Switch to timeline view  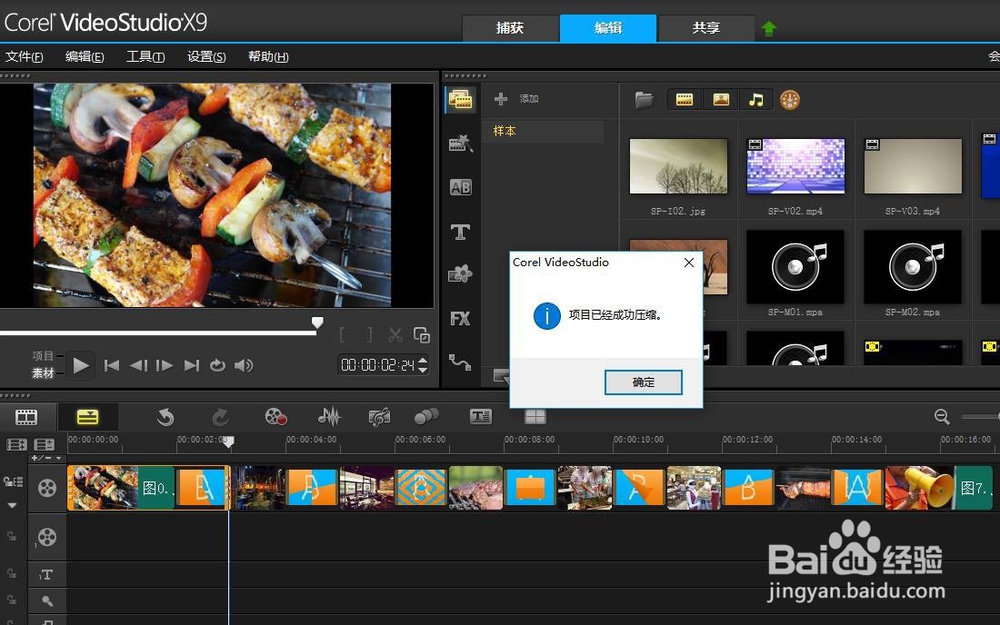(x=87, y=418)
